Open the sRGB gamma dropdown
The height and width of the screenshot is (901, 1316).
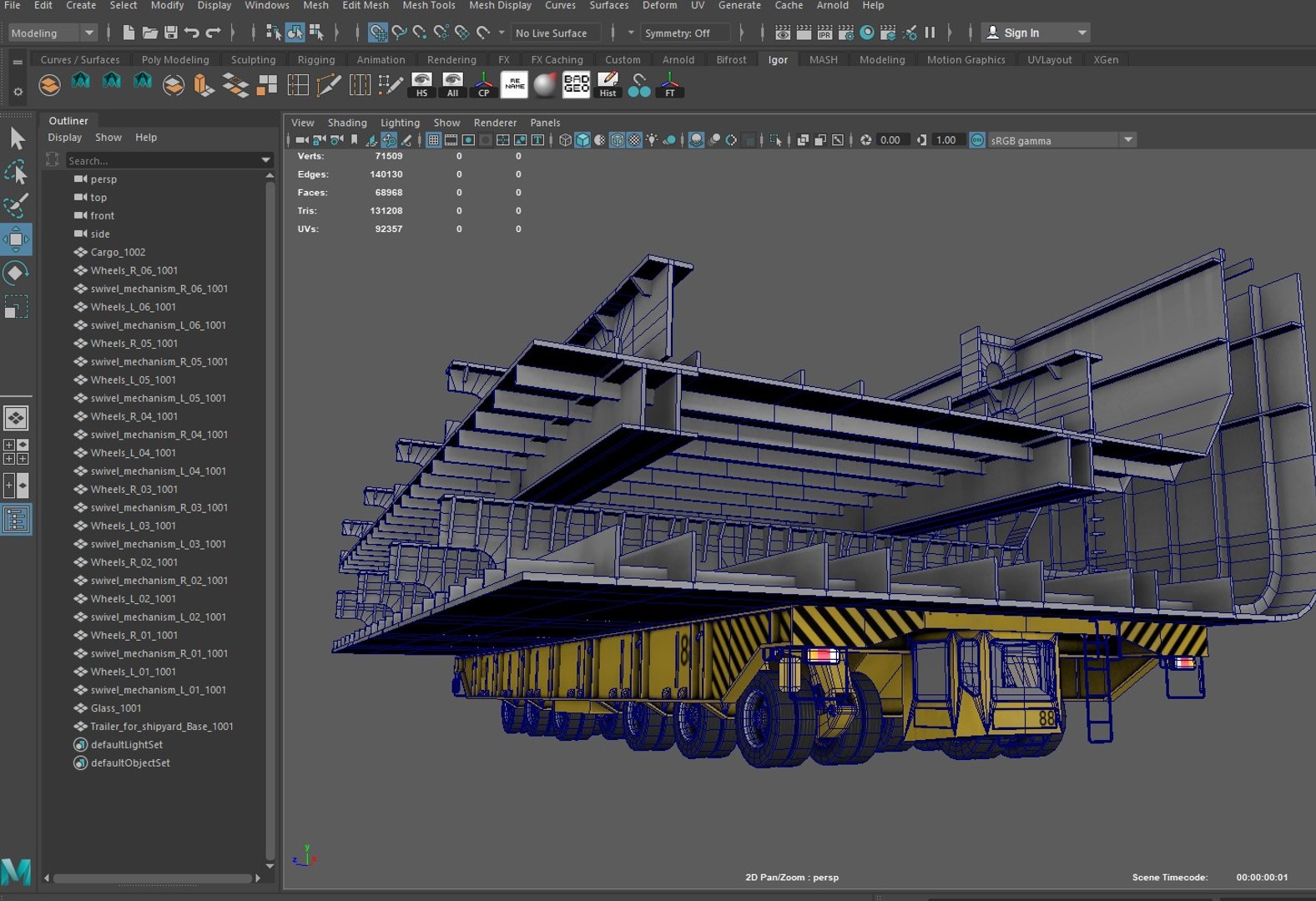tap(1061, 140)
